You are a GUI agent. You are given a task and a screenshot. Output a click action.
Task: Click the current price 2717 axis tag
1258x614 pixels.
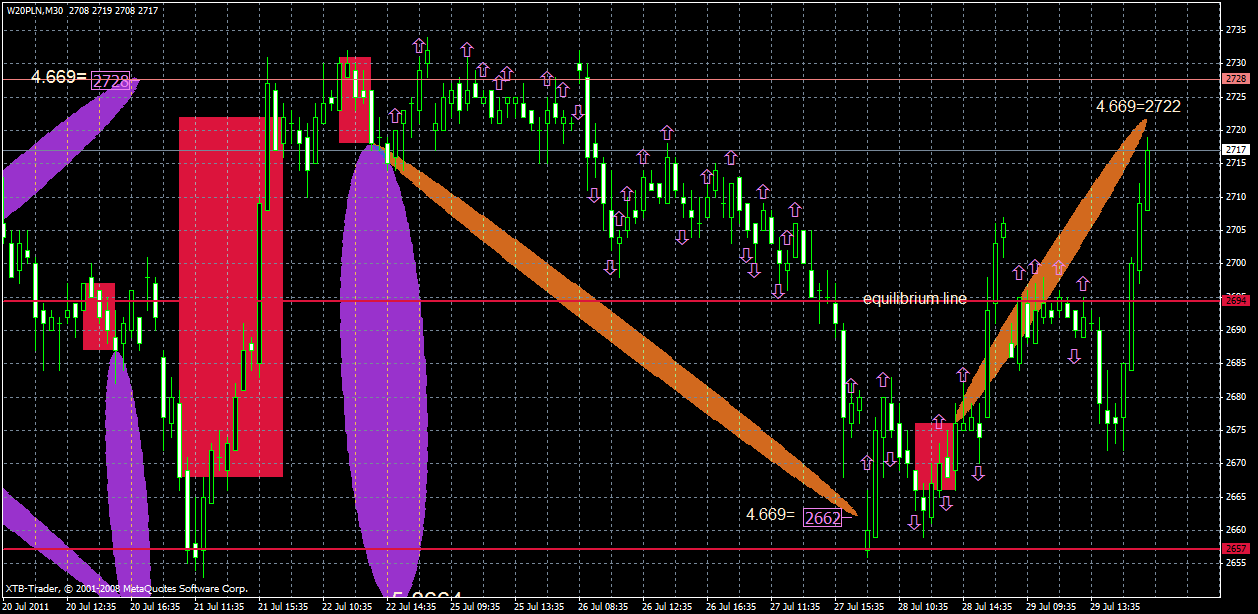point(1235,150)
